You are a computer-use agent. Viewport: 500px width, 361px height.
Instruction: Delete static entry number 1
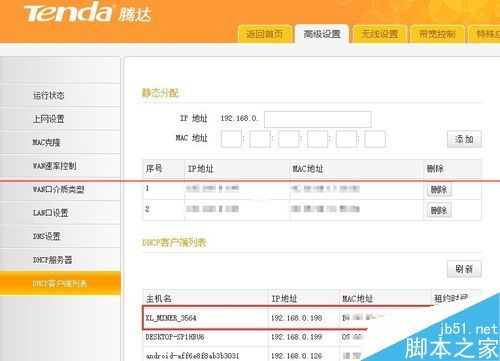[x=439, y=189]
